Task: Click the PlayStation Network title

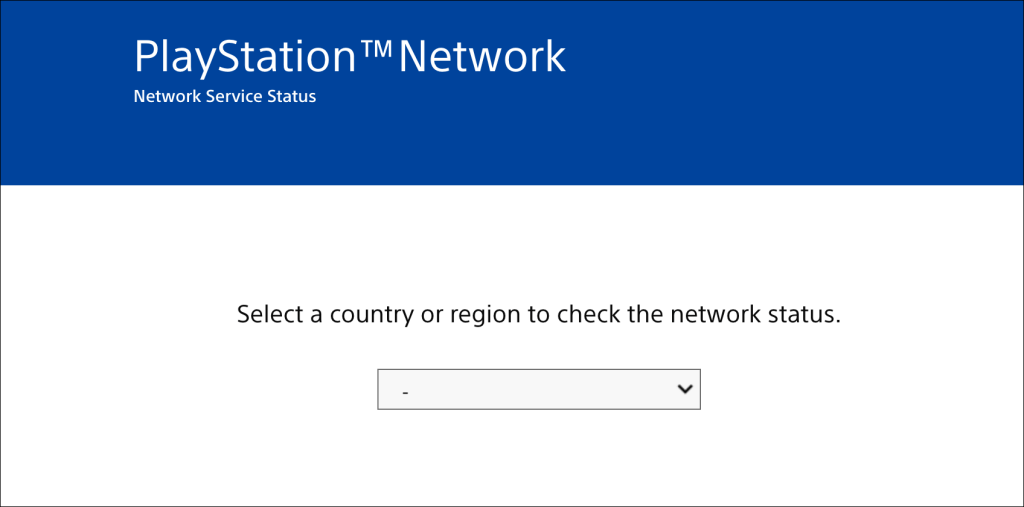Action: pyautogui.click(x=349, y=57)
